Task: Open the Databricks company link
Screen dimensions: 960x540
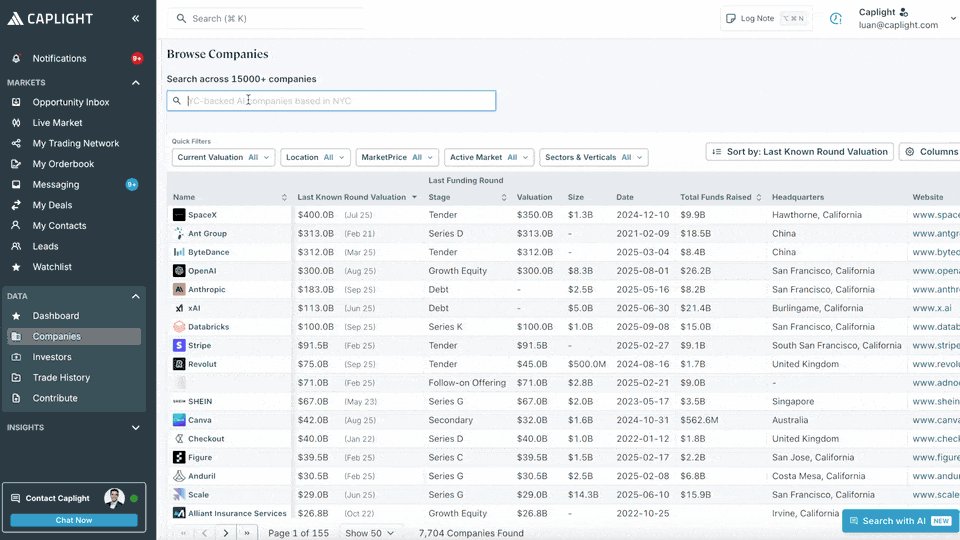Action: point(208,327)
